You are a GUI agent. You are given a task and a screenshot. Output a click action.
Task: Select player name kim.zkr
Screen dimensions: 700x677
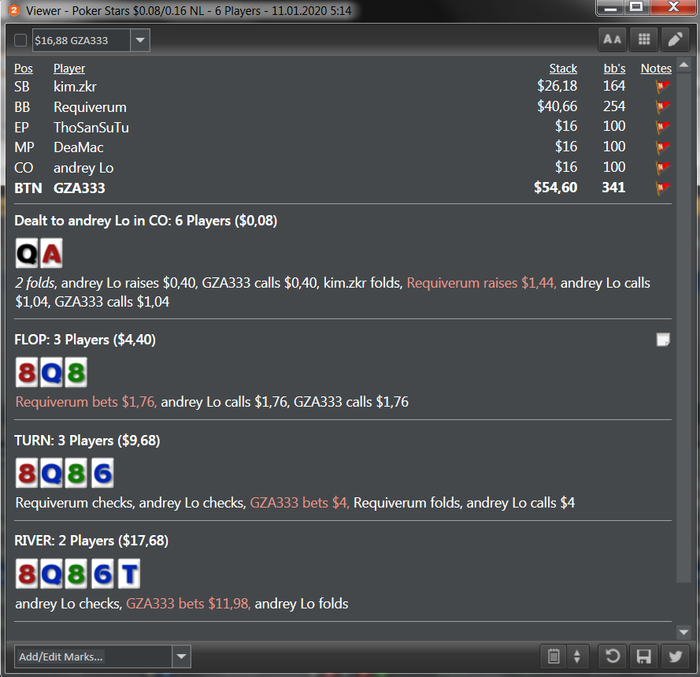click(75, 86)
